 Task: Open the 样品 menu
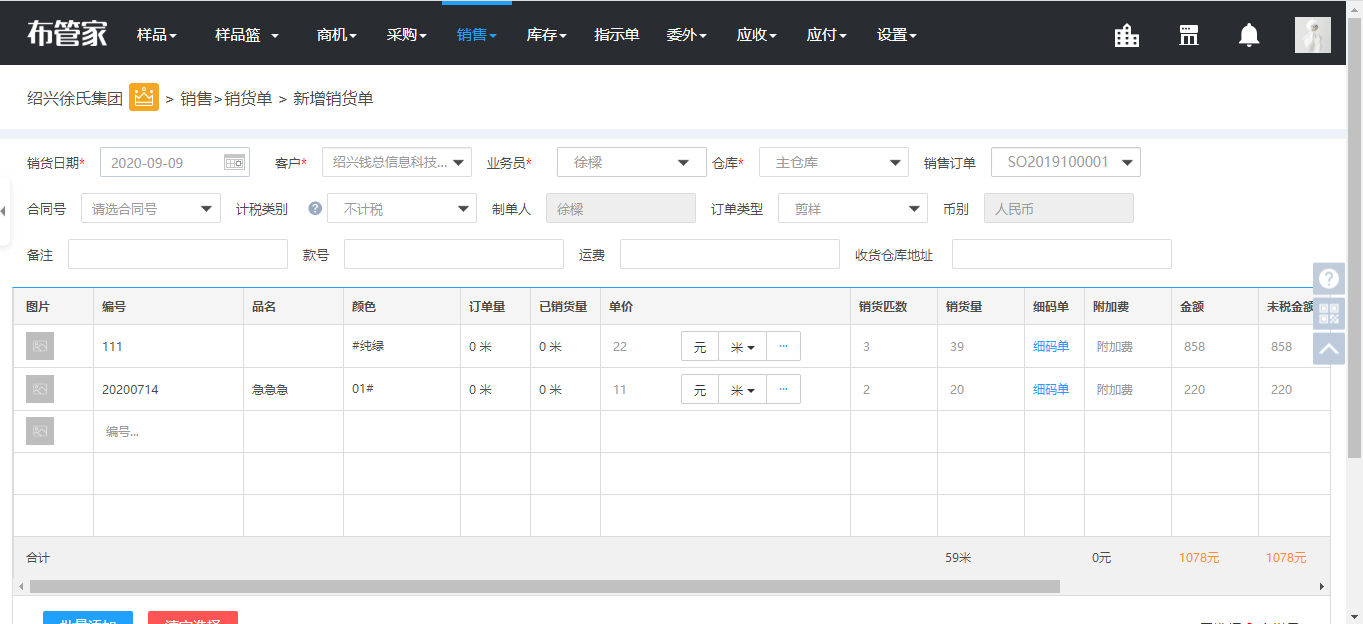[157, 35]
